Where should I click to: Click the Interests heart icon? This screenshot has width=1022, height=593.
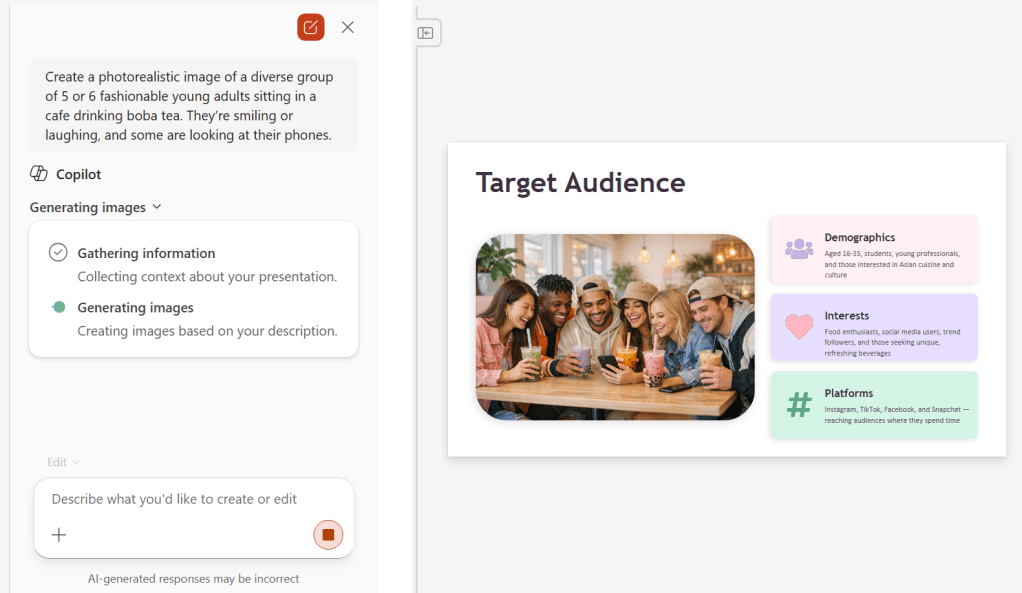pyautogui.click(x=799, y=326)
